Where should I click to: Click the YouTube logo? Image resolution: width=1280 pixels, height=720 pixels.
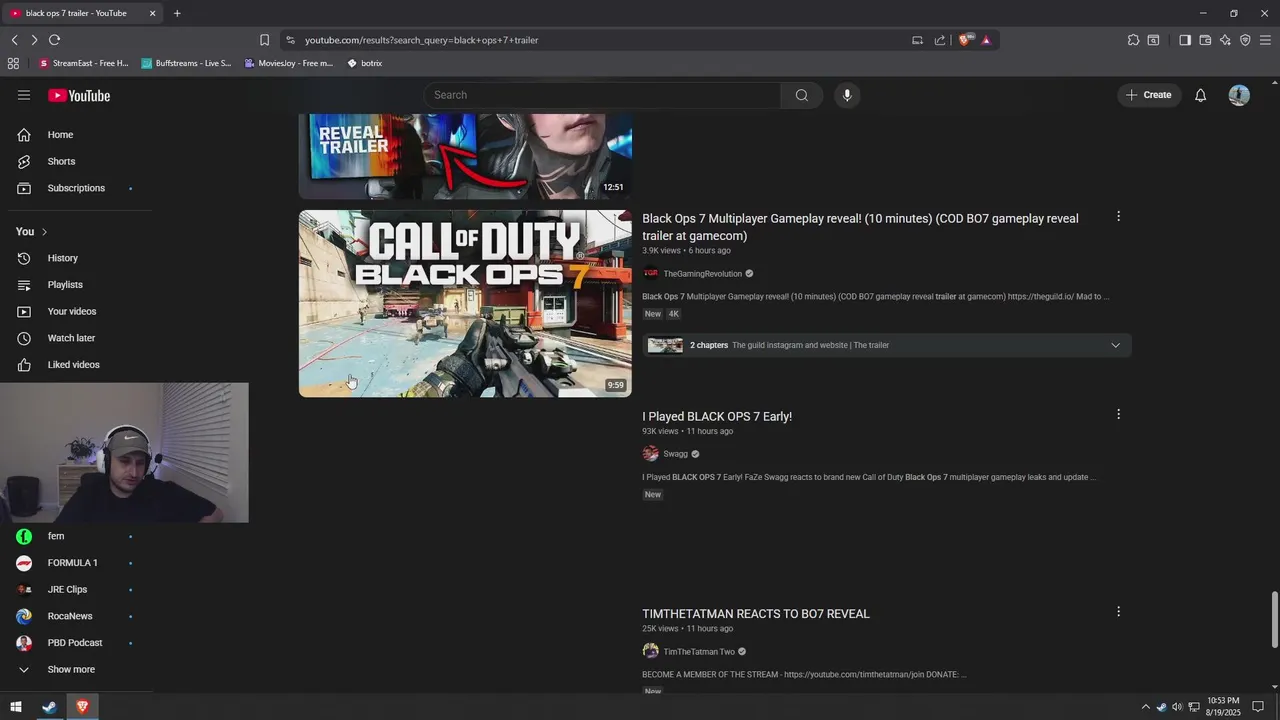click(79, 95)
